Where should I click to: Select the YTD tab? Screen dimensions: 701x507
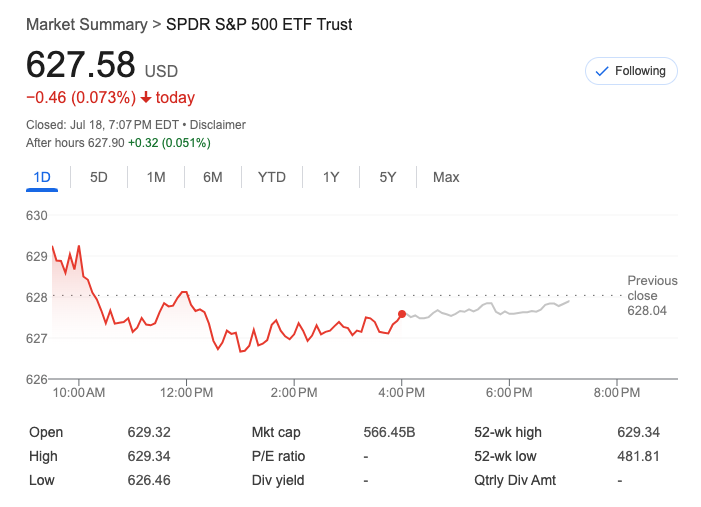272,177
